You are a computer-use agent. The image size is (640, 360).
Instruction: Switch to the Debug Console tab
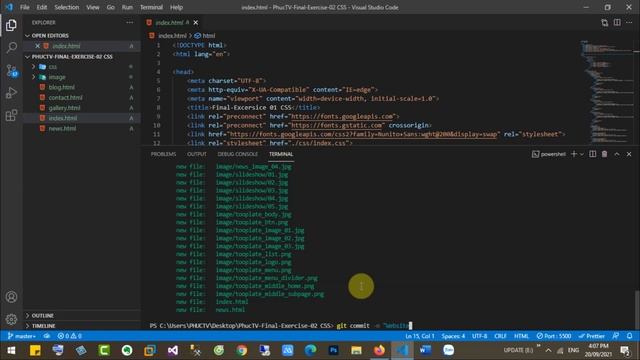click(238, 154)
